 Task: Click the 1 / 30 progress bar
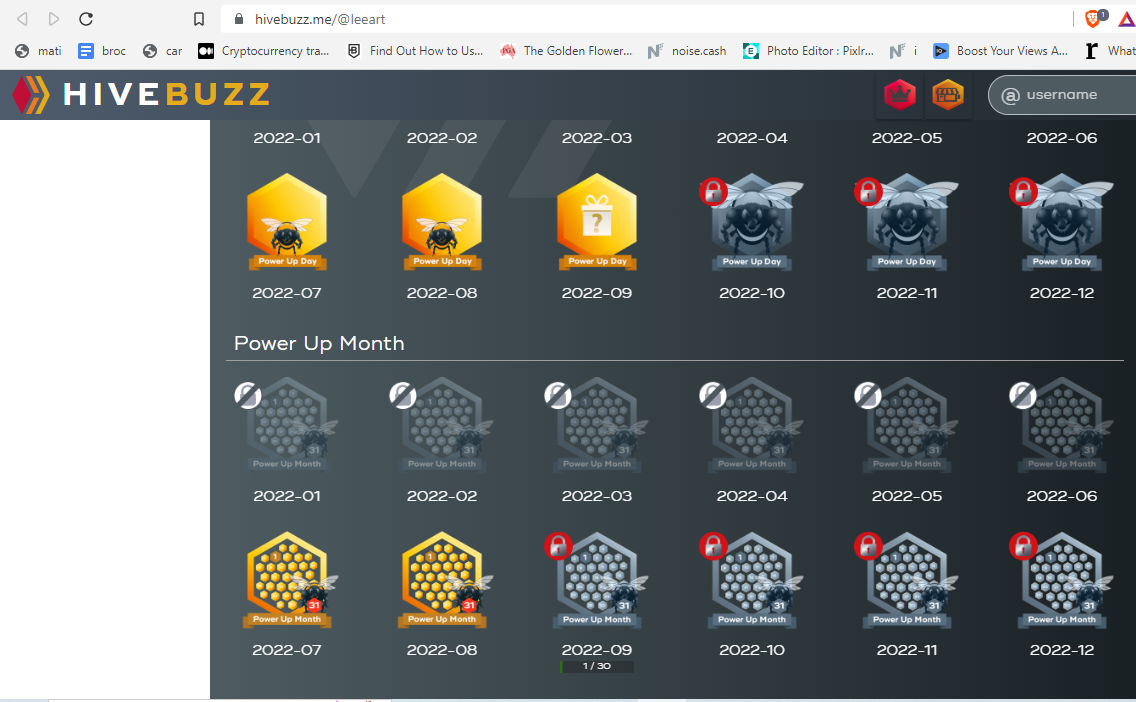tap(597, 667)
